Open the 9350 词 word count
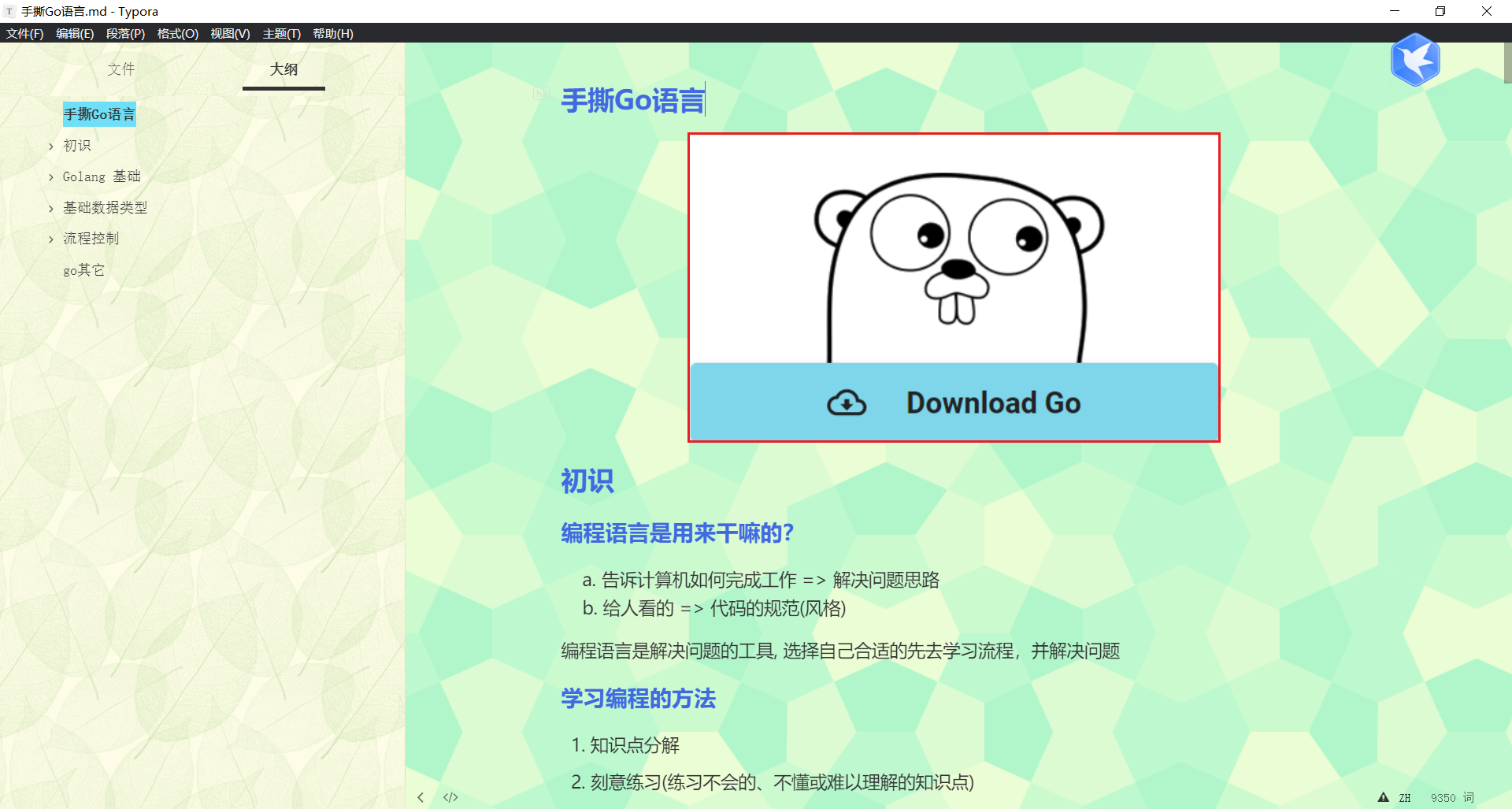1512x809 pixels. [x=1452, y=798]
